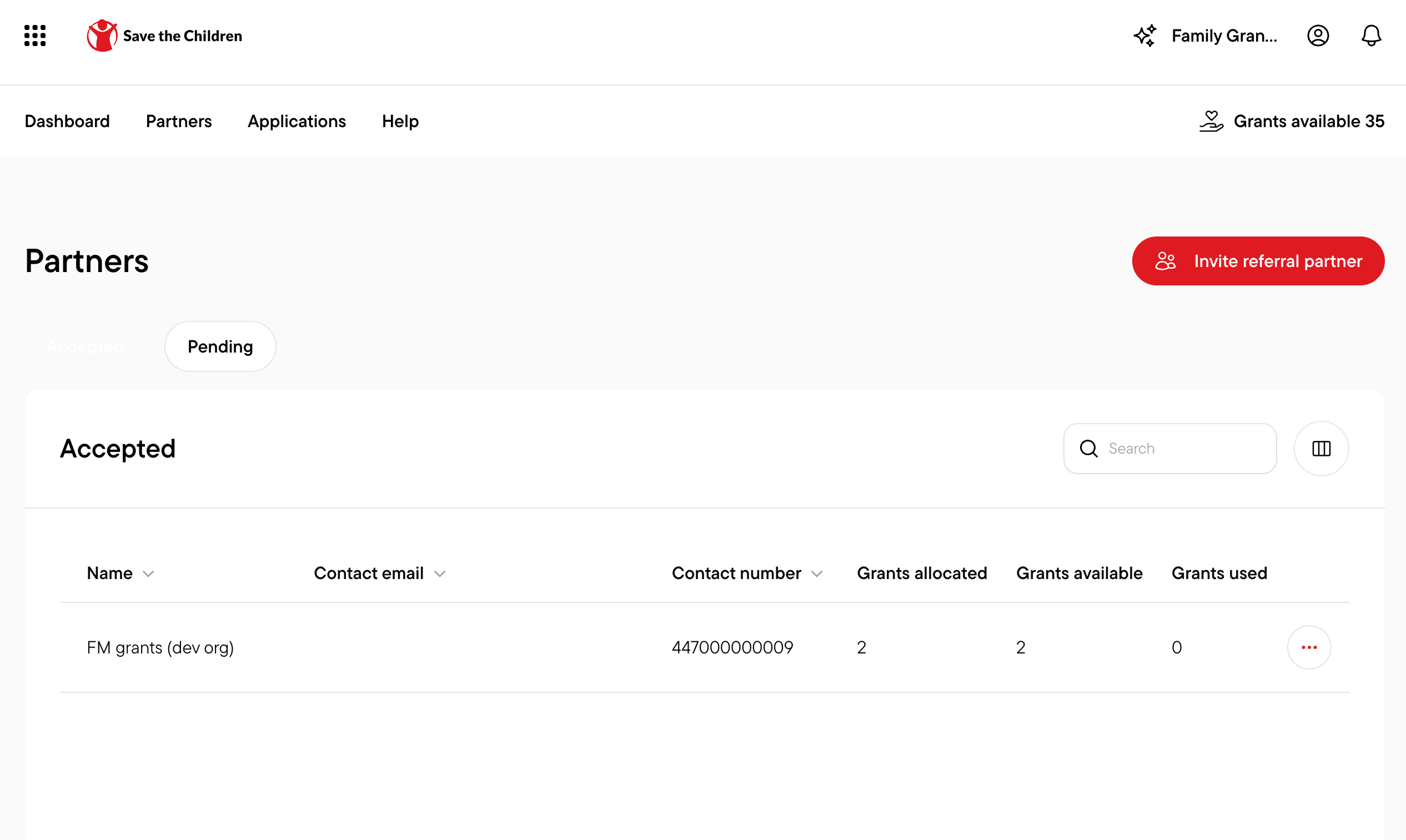Open the Family Gran... program selector
The image size is (1406, 840).
[1224, 36]
